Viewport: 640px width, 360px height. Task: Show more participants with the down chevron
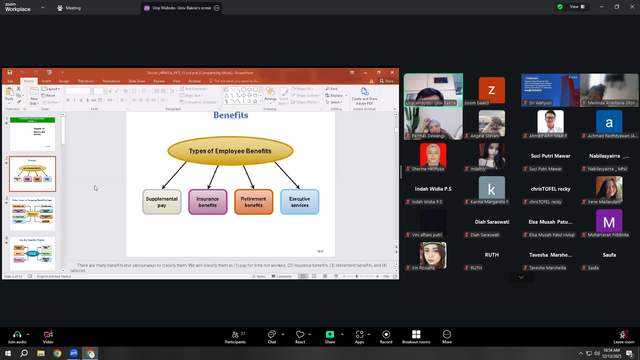coord(521,277)
